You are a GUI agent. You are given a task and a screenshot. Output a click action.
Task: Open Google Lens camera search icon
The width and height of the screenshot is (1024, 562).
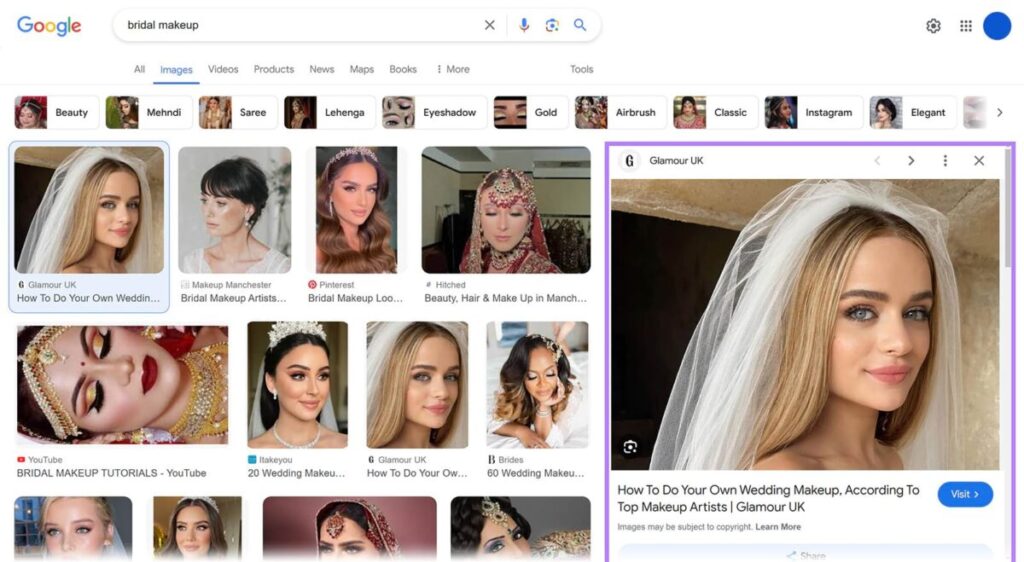[552, 25]
